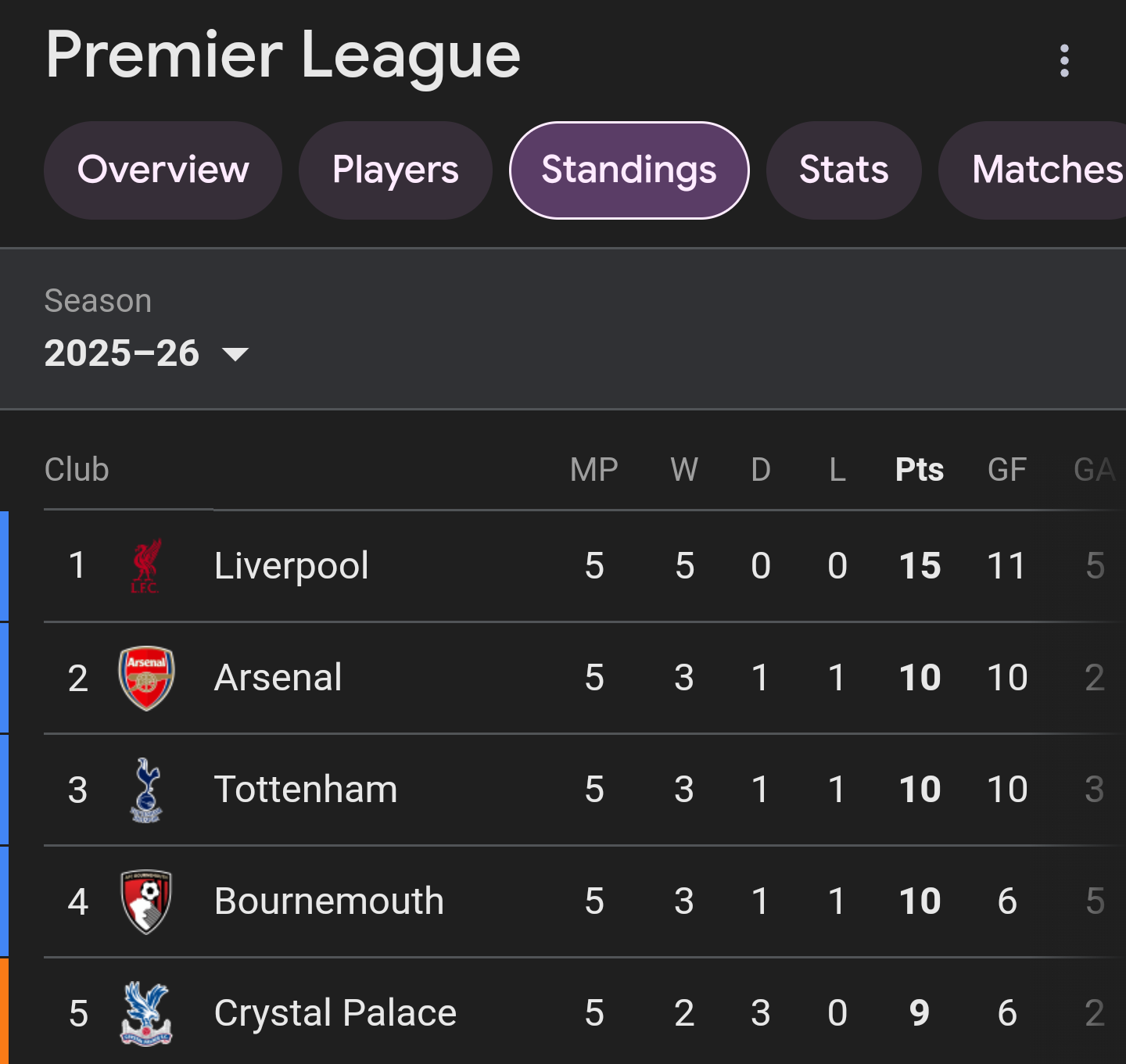This screenshot has width=1126, height=1064.
Task: Click the Premier League title
Action: 283,56
